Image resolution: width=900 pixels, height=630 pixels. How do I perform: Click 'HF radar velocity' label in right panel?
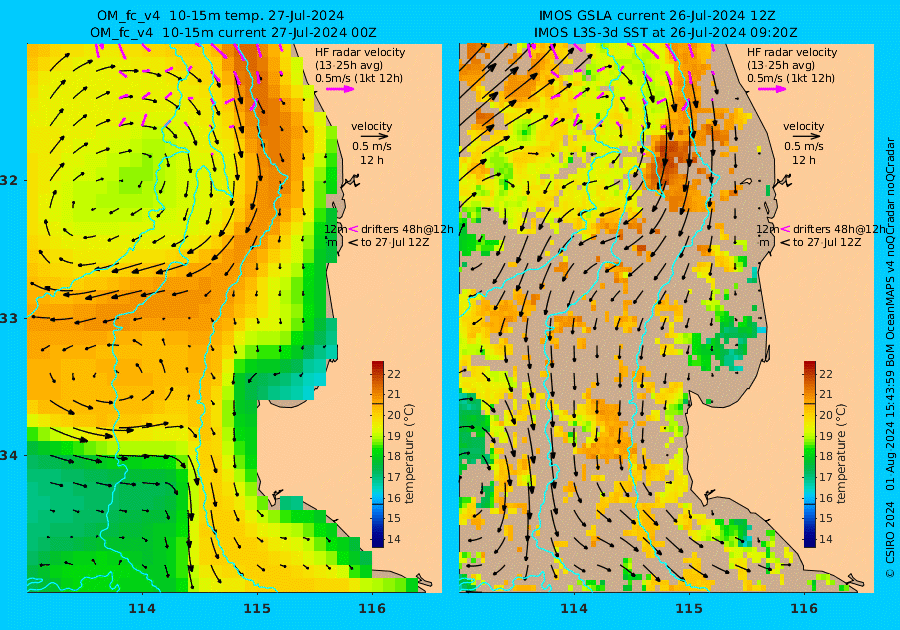[792, 52]
